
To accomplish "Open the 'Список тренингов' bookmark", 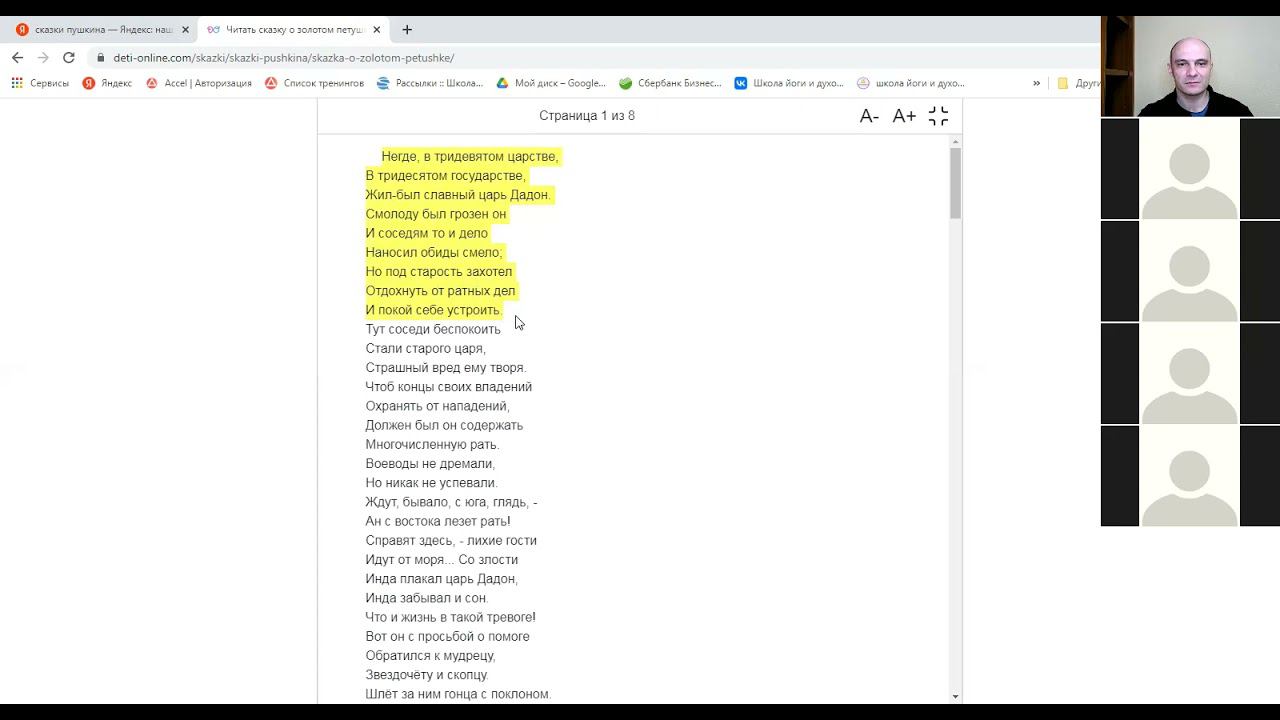I will (314, 83).
